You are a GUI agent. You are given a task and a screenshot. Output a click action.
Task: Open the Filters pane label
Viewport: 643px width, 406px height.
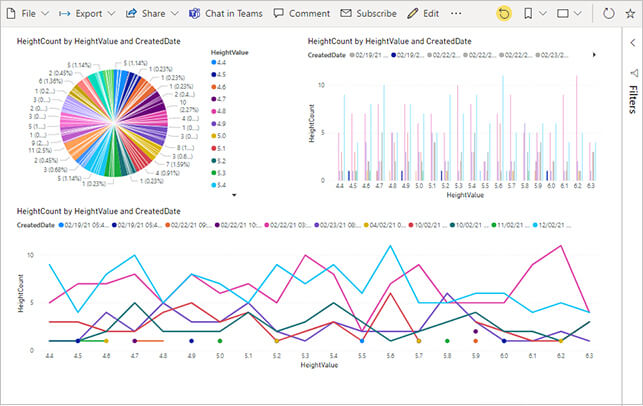point(633,99)
